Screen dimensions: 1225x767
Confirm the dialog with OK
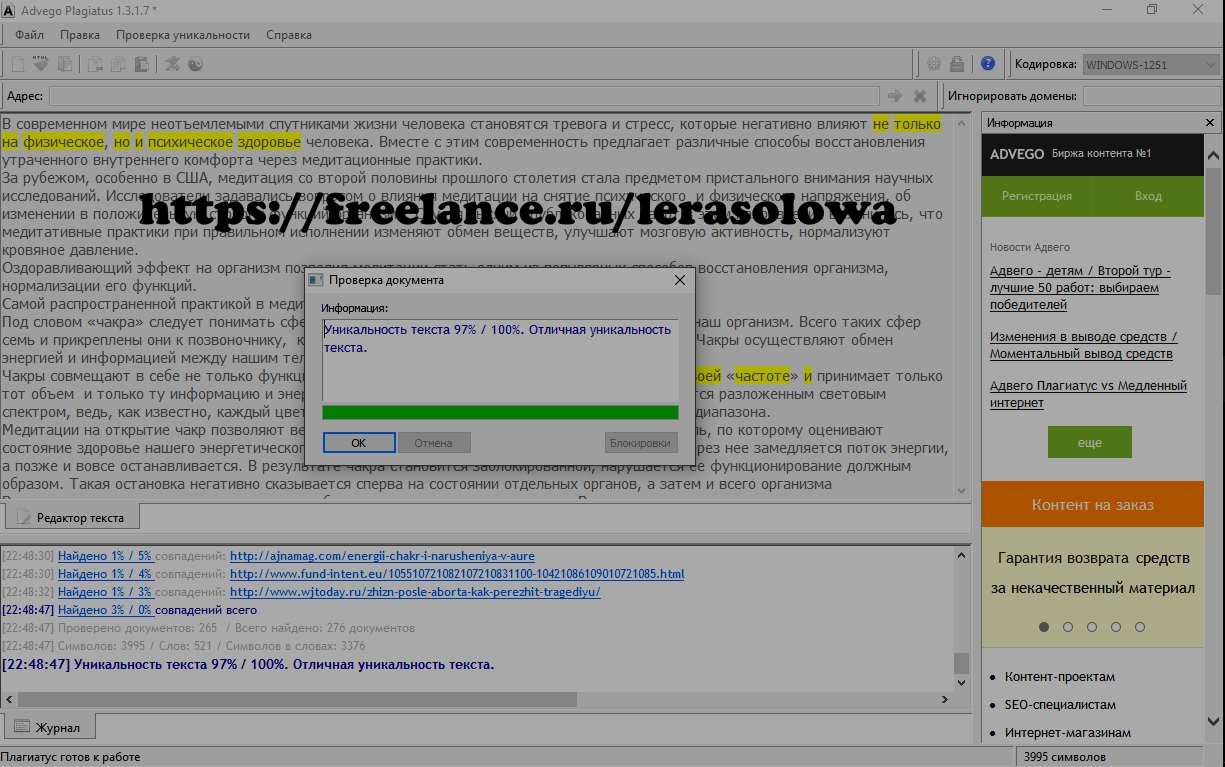coord(359,442)
